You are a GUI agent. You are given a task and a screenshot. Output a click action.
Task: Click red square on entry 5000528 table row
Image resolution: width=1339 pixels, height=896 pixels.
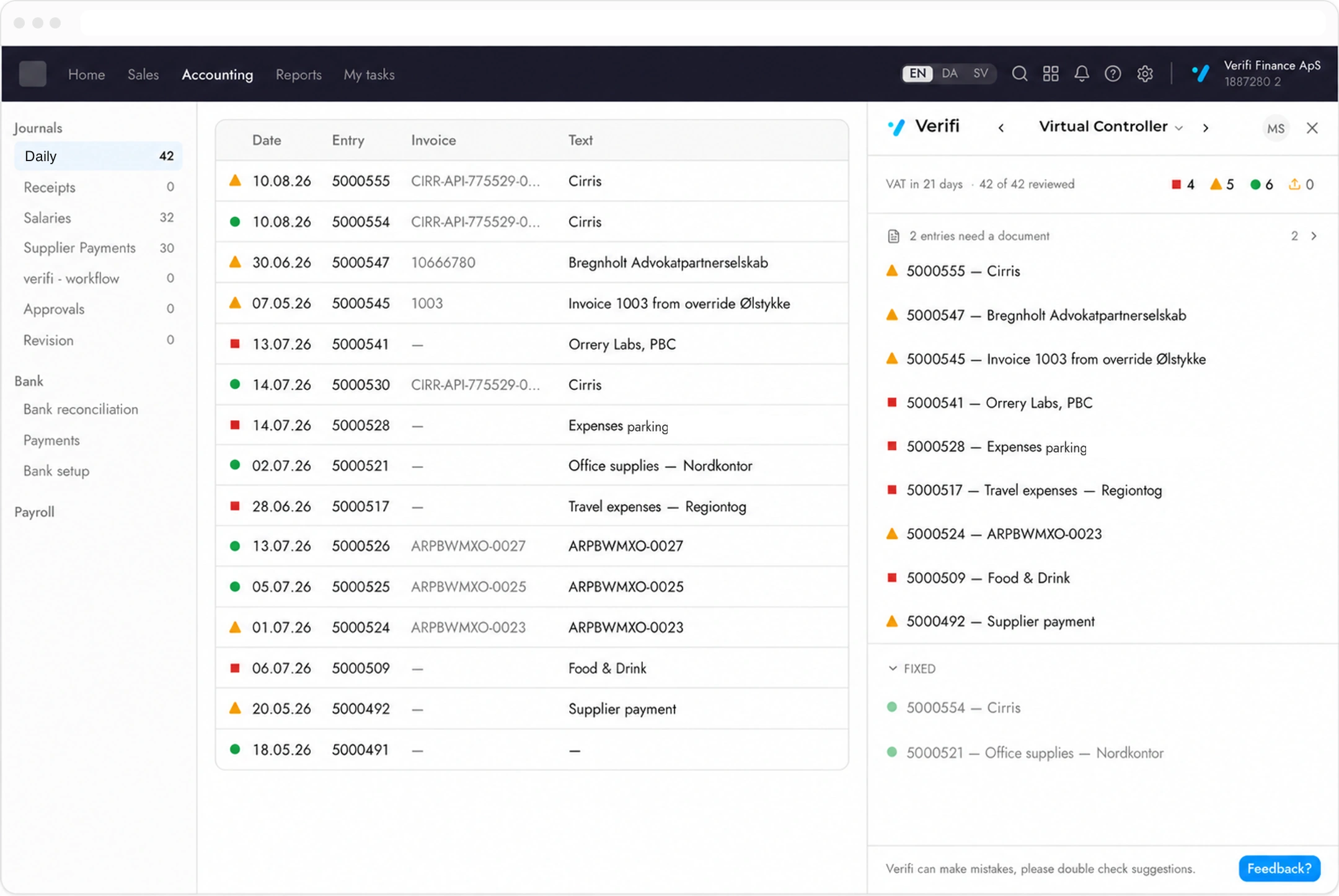click(x=235, y=425)
